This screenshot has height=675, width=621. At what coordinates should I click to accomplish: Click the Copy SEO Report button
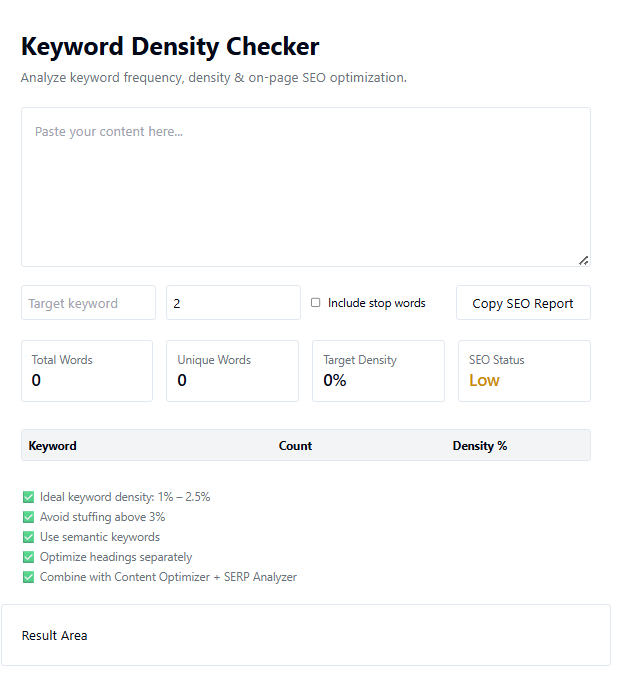pyautogui.click(x=523, y=303)
